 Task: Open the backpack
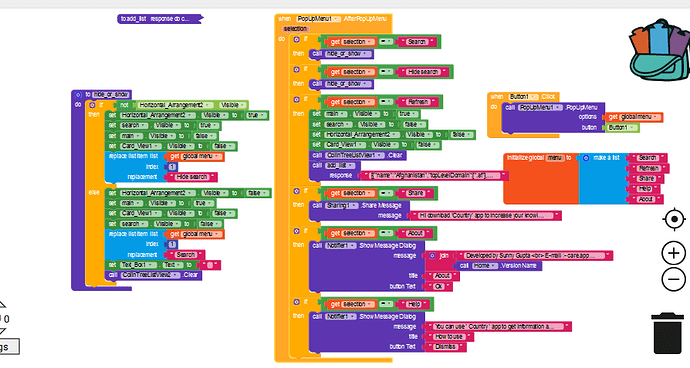click(x=660, y=49)
